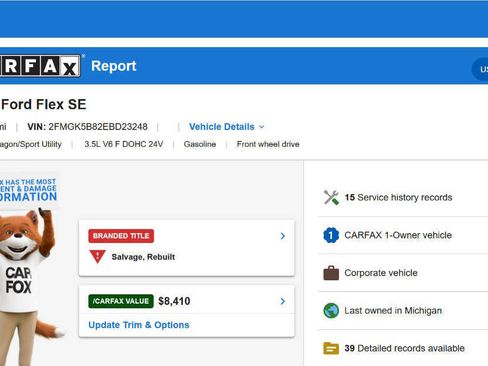Viewport: 488px width, 366px height.
Task: Click the red warning triangle icon
Action: [97, 257]
